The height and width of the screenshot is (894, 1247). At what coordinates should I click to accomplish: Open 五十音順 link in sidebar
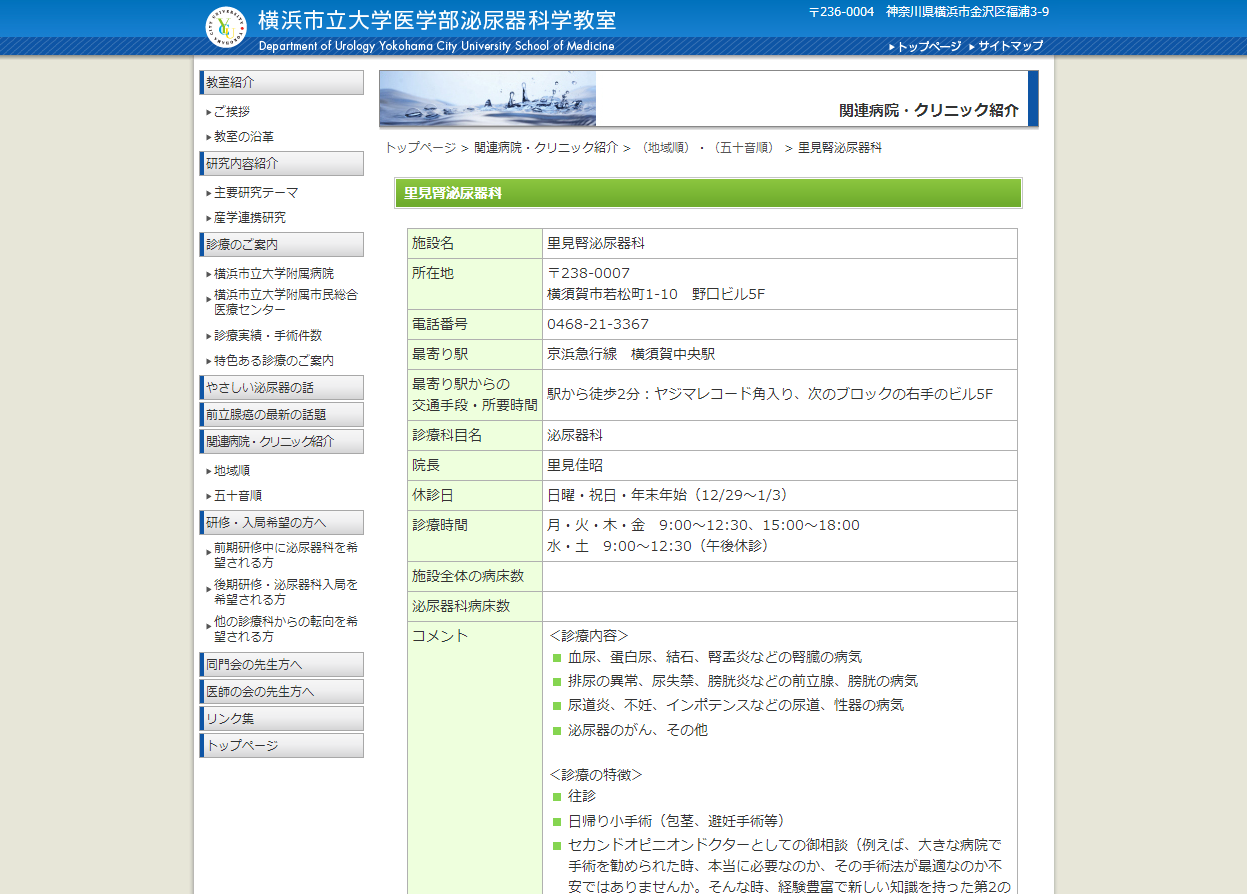tap(237, 496)
